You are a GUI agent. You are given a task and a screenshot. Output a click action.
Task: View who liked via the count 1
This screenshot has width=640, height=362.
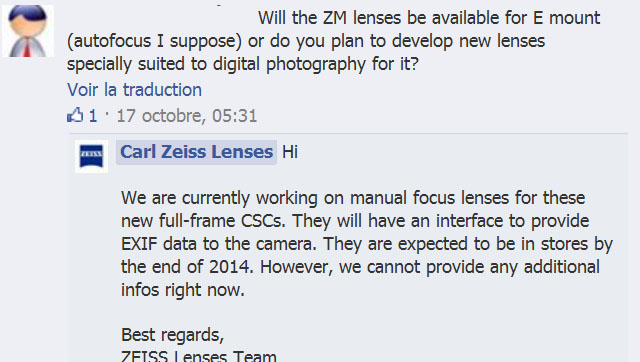[93, 116]
